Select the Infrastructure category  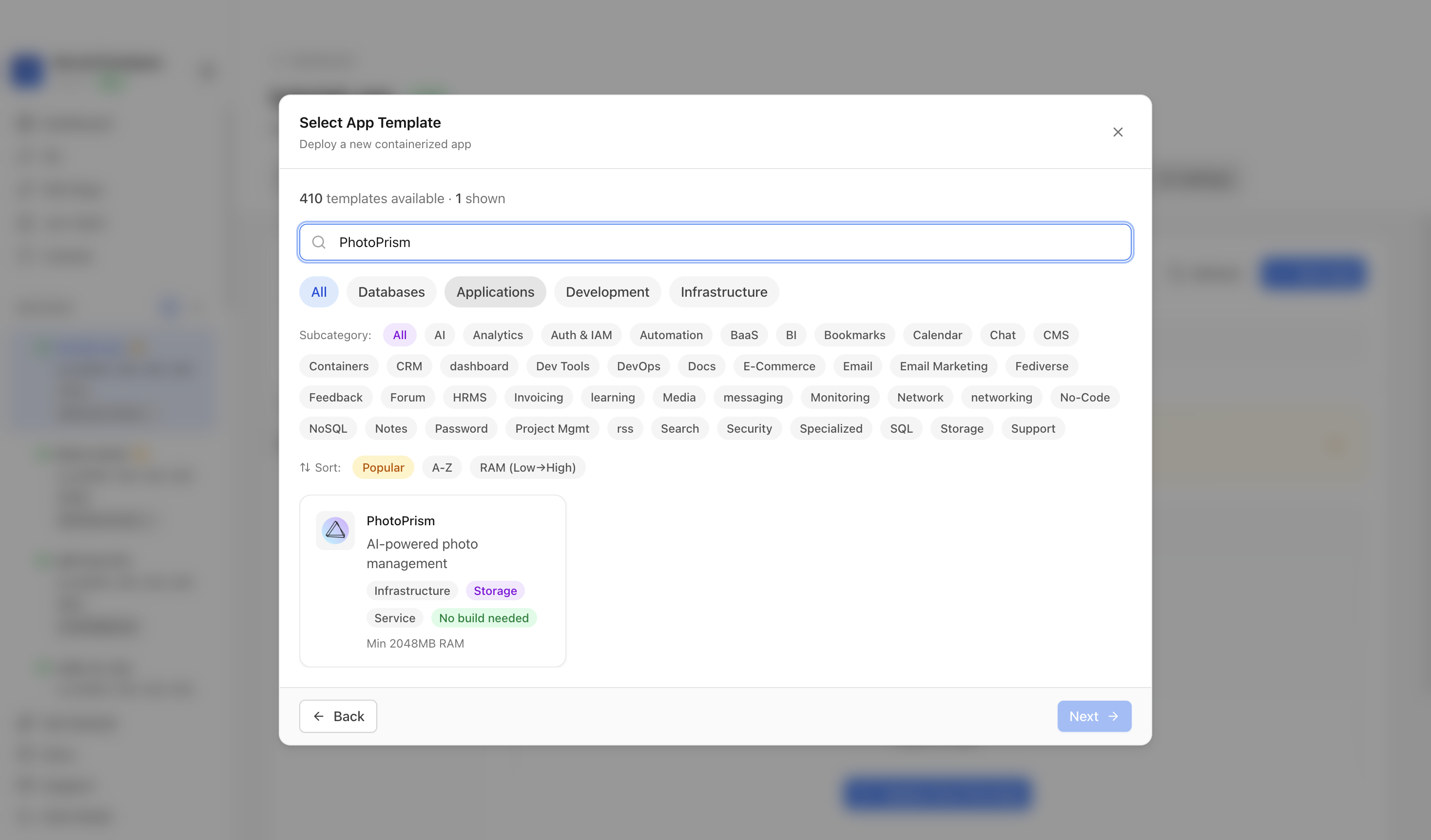click(x=724, y=292)
